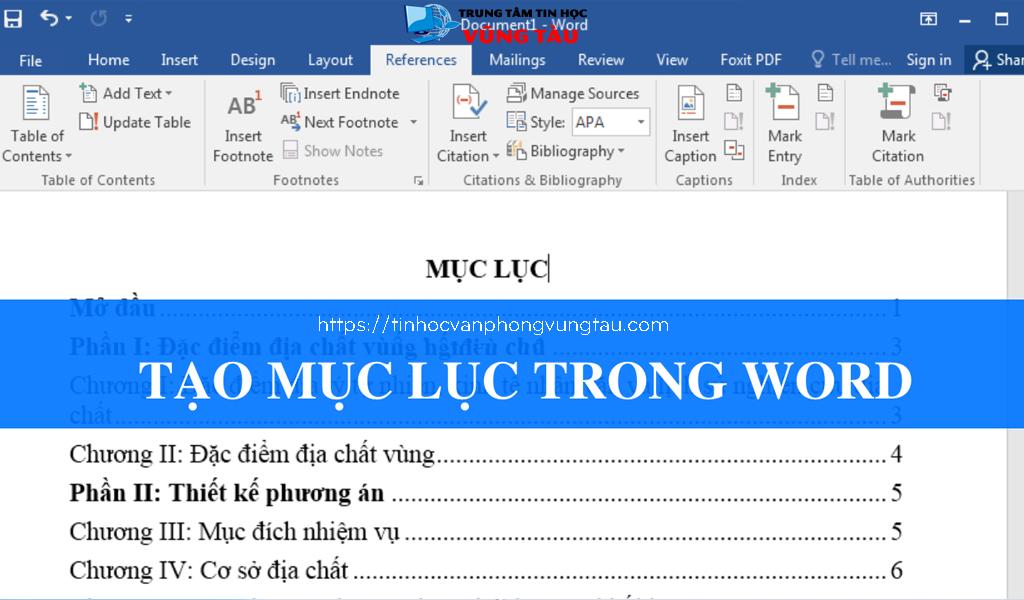Viewport: 1024px width, 600px height.
Task: Switch to the Mailings tab
Action: coord(517,60)
